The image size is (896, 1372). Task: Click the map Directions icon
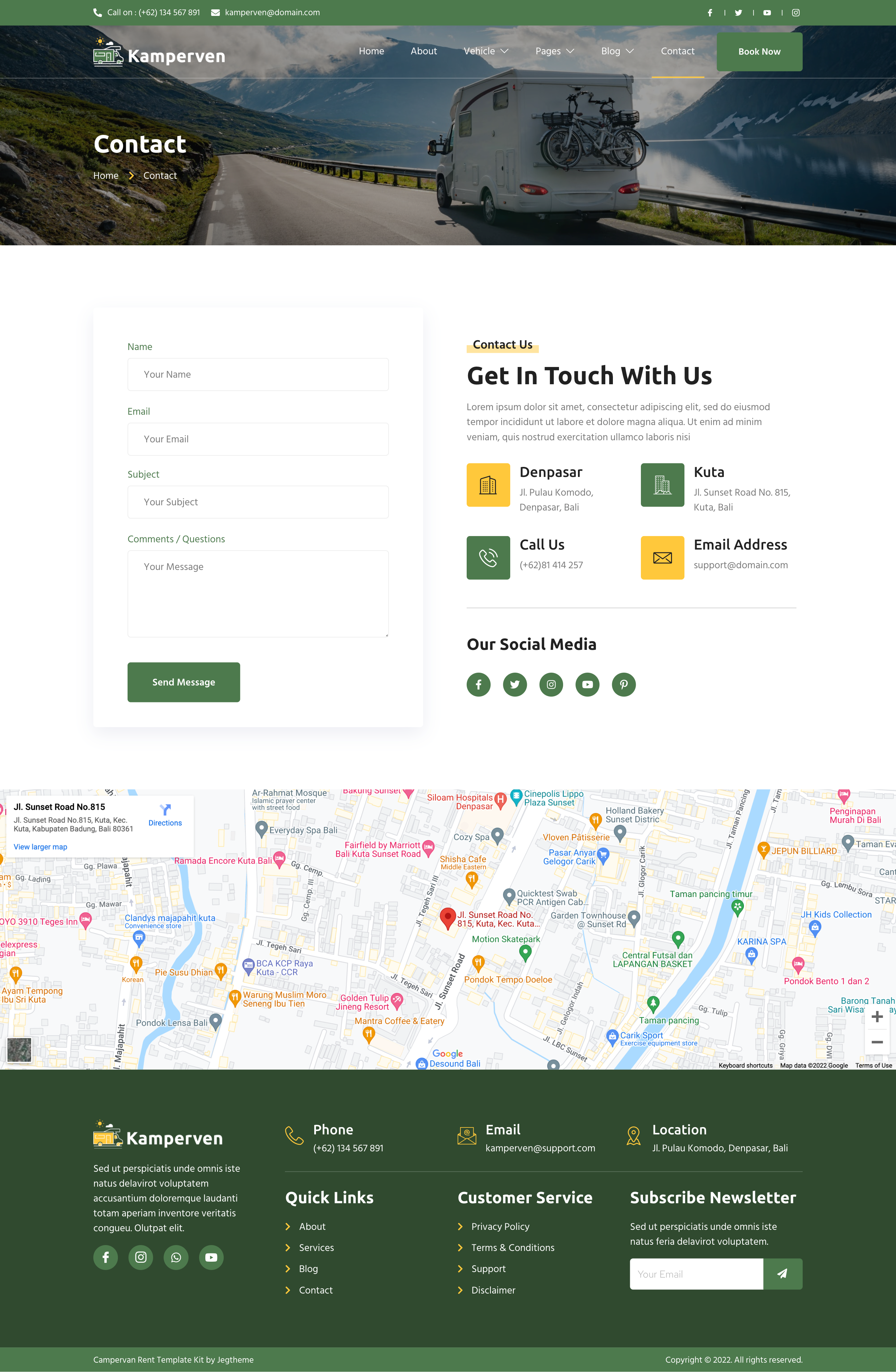point(165,810)
